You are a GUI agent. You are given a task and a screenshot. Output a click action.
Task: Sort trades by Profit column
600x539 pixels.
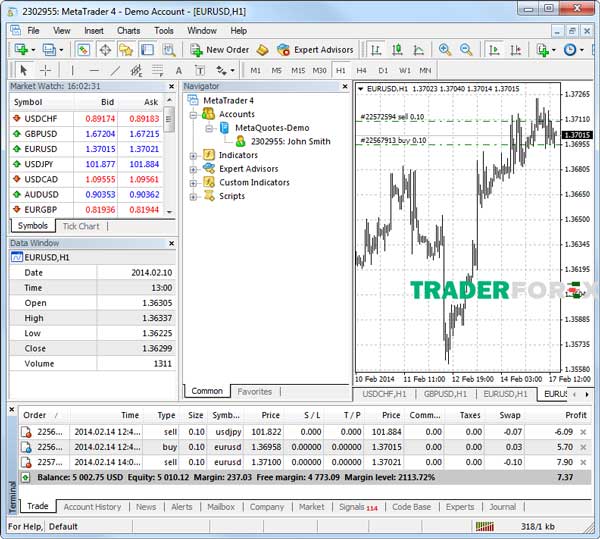pyautogui.click(x=576, y=415)
